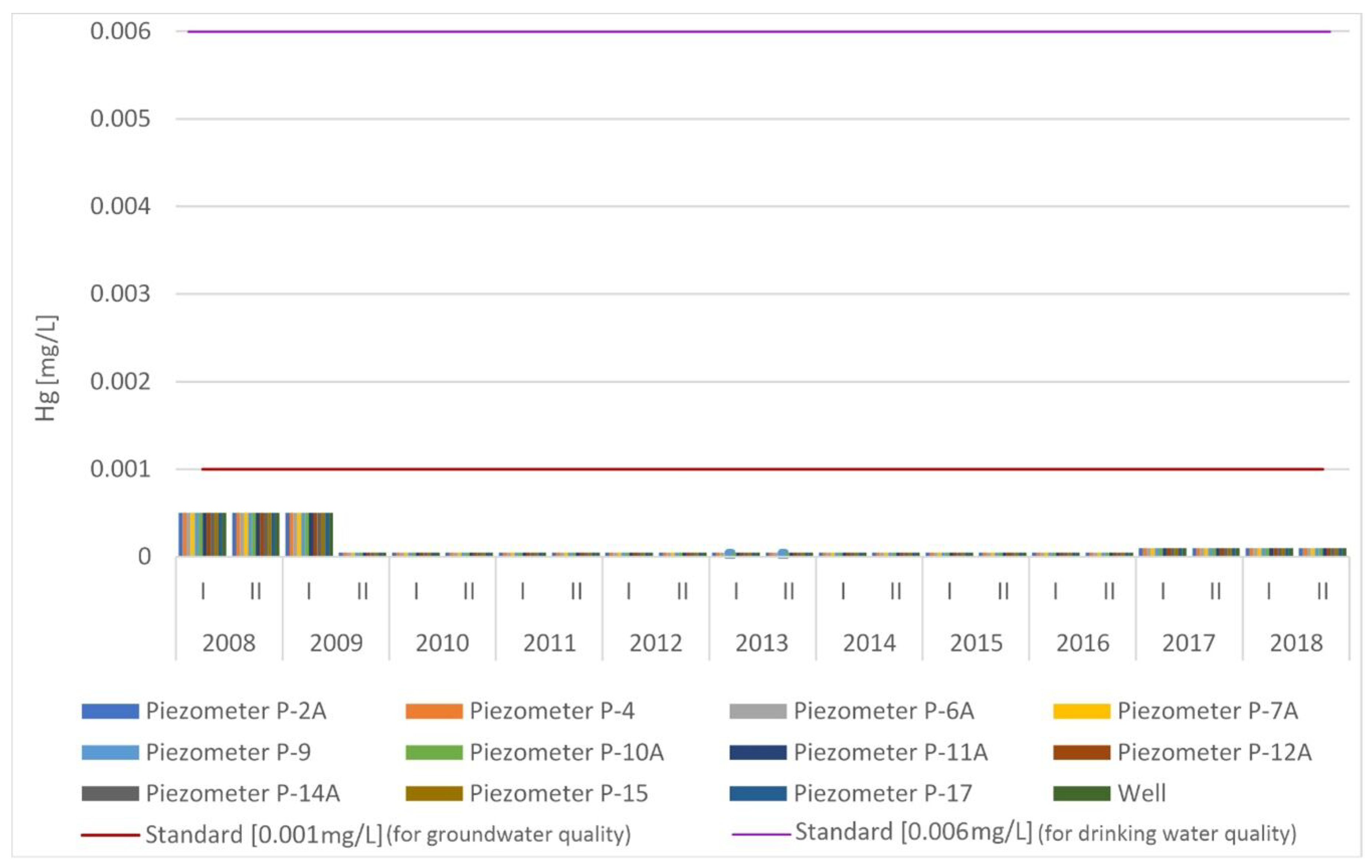The width and height of the screenshot is (1372, 868).
Task: Click the first bar cluster of 2008
Action: pyautogui.click(x=202, y=534)
